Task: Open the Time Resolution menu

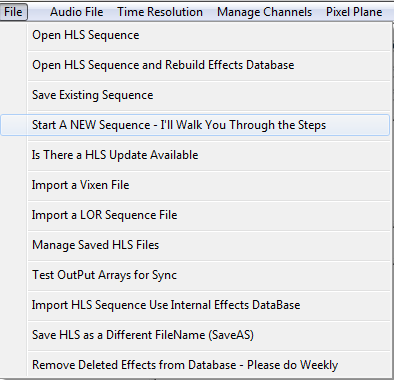Action: pos(160,12)
